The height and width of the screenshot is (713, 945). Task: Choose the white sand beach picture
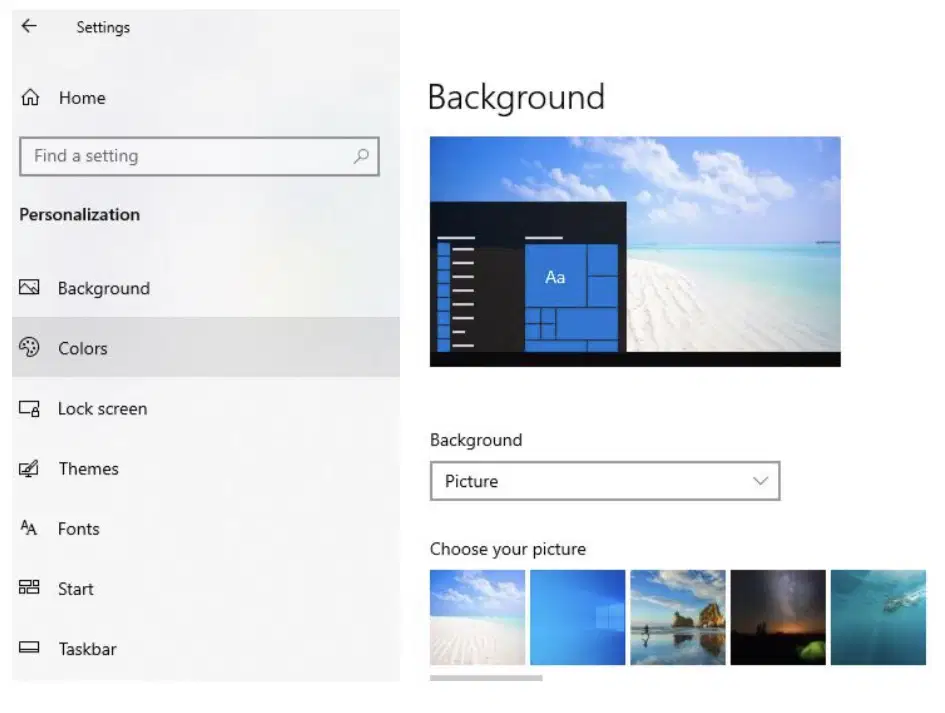[477, 617]
